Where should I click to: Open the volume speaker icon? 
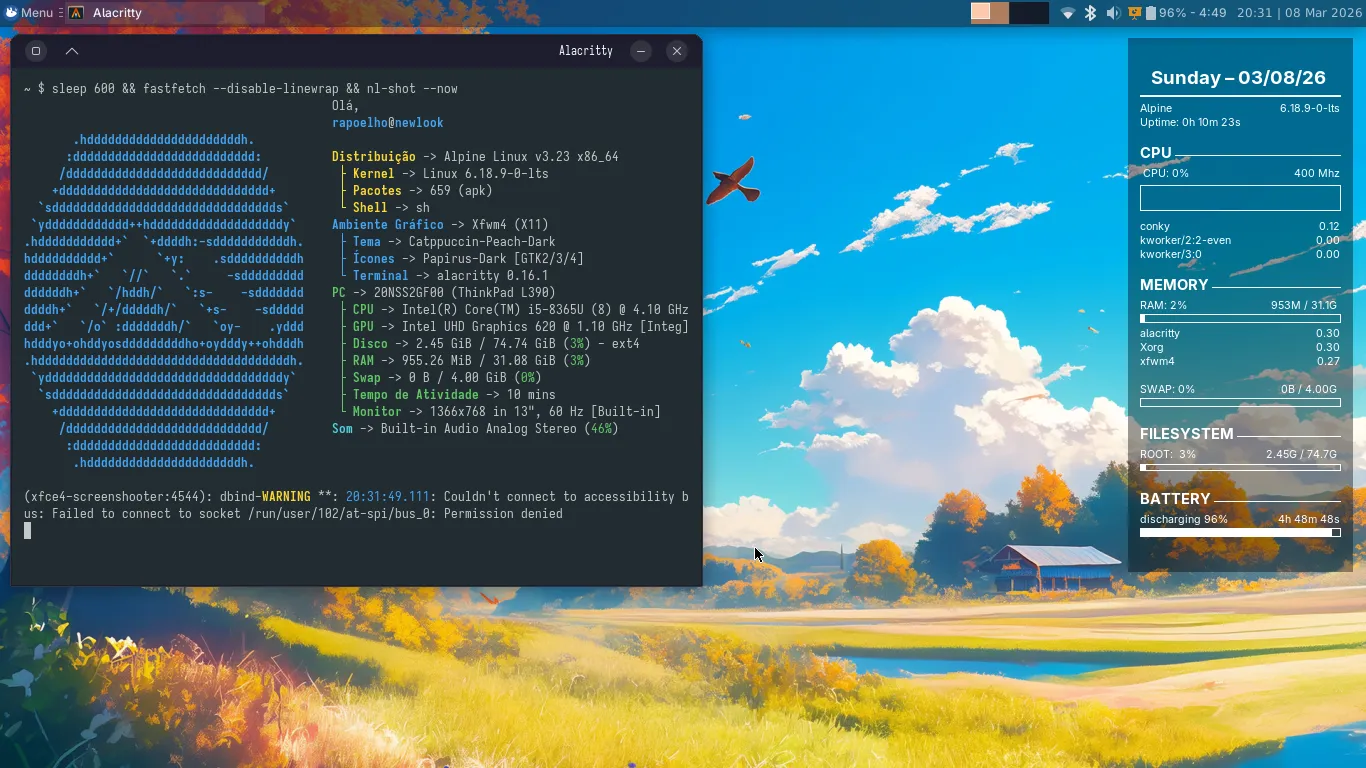(1113, 13)
